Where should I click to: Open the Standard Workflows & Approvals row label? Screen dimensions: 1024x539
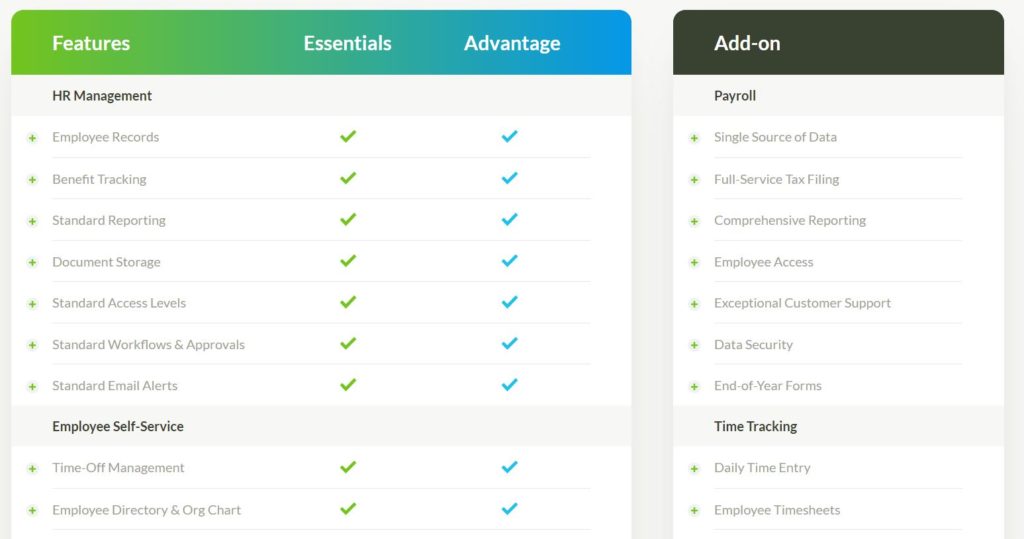click(x=148, y=344)
